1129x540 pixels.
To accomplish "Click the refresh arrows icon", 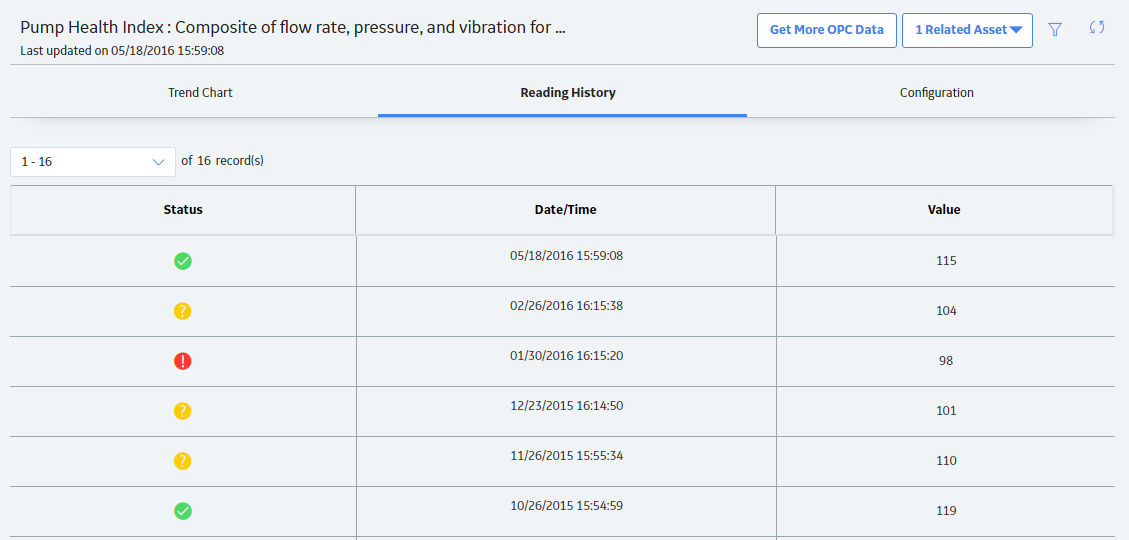I will [1097, 28].
